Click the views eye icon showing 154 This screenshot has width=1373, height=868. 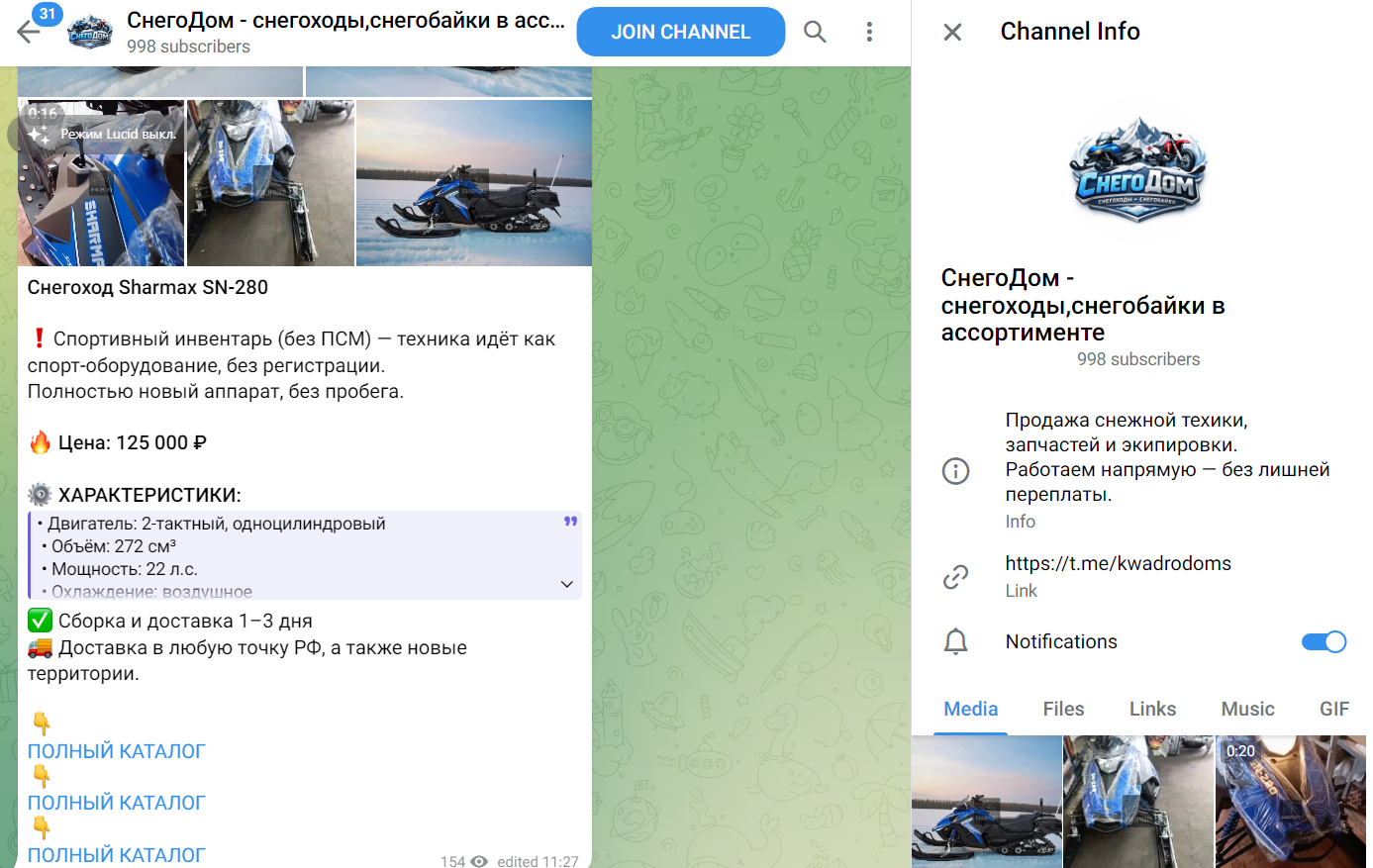coord(477,861)
